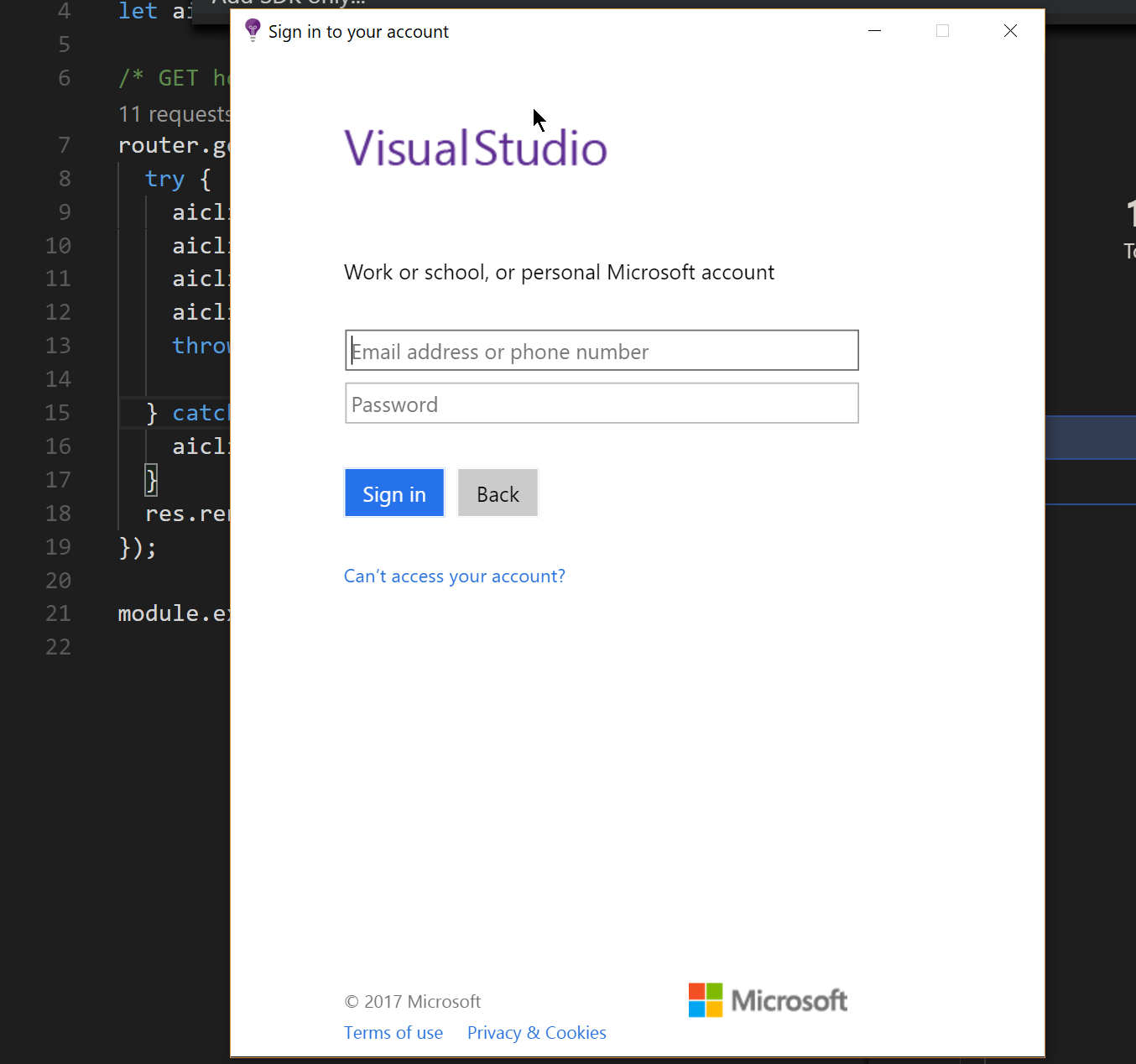Click the '© 2017 Microsoft' text
1136x1064 pixels.
click(413, 1001)
